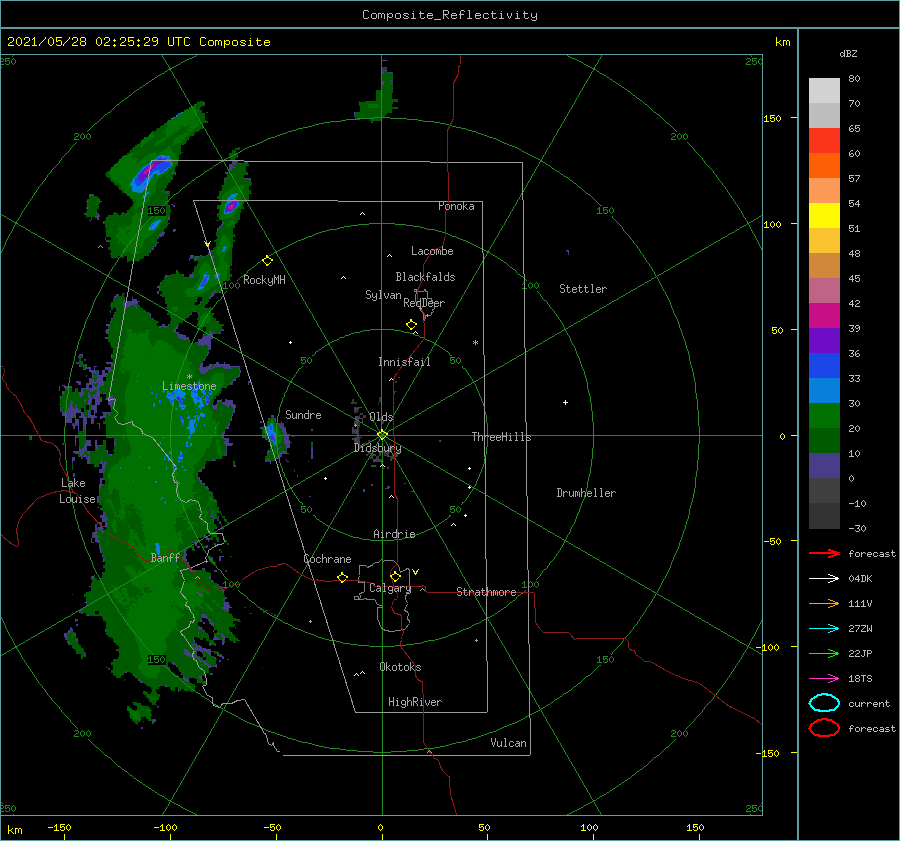The height and width of the screenshot is (841, 900).
Task: Click the Drumheller label
Action: click(x=586, y=493)
